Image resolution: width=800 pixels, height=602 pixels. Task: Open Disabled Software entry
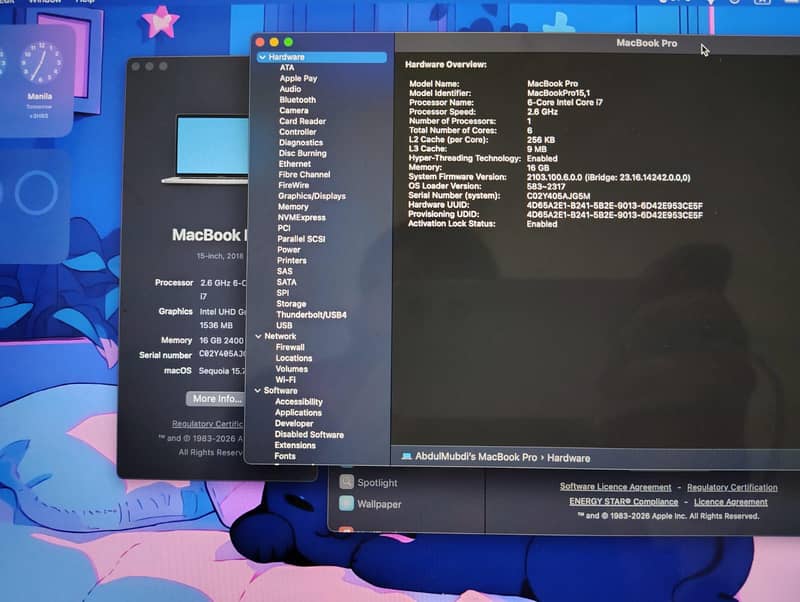pos(309,435)
